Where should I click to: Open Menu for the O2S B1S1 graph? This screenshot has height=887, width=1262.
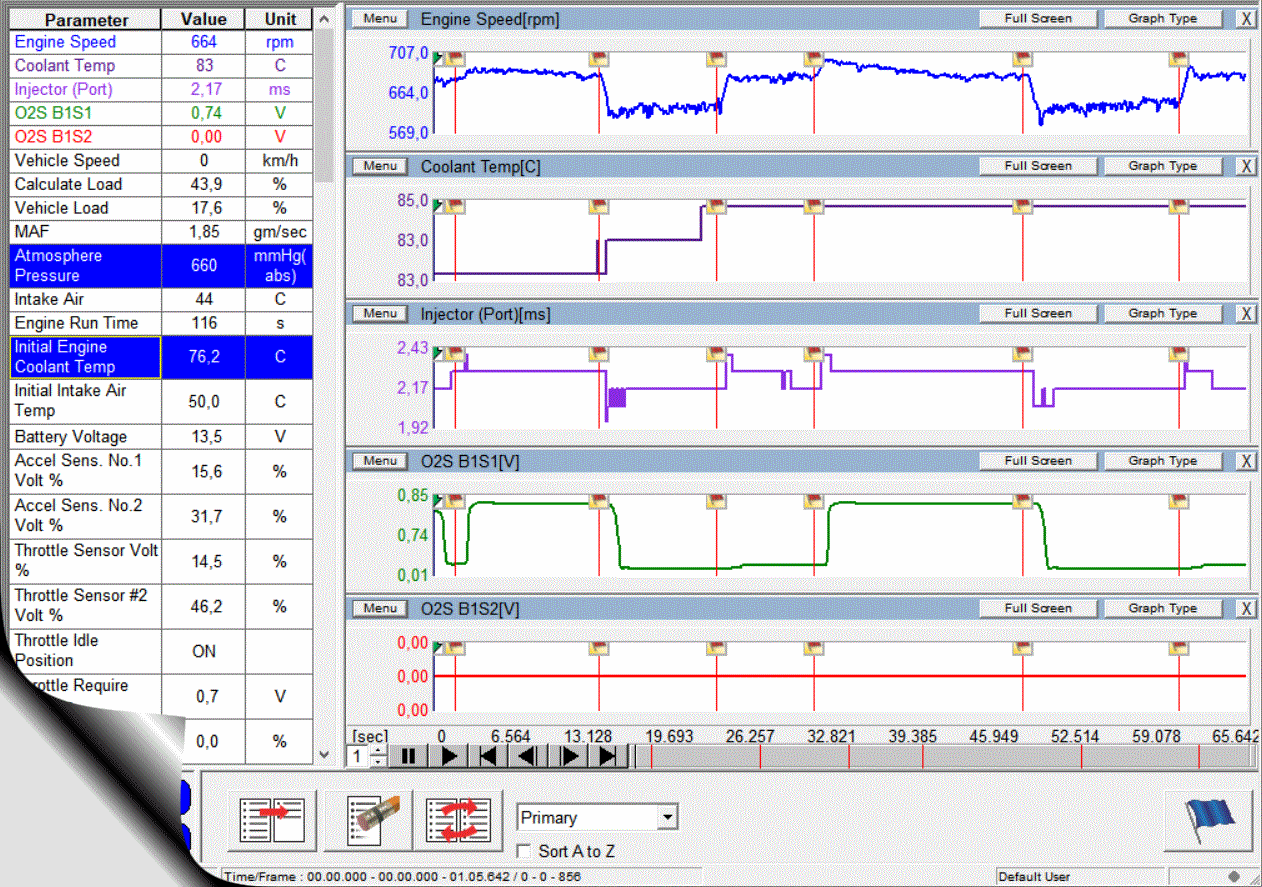pos(380,461)
